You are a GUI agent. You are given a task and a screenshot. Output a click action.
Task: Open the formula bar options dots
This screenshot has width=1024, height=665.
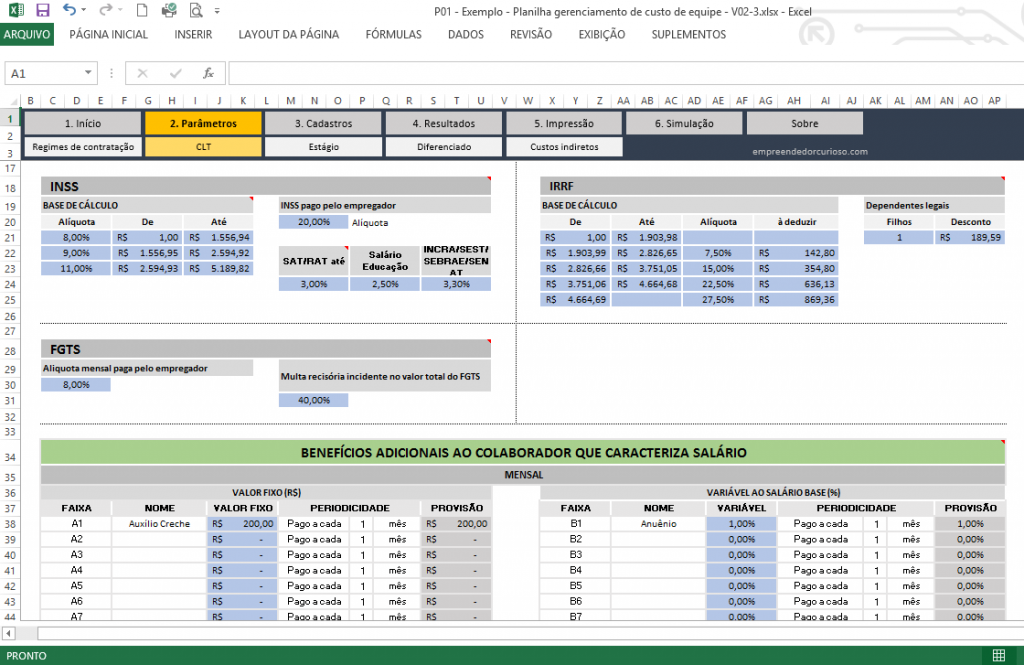(x=111, y=73)
